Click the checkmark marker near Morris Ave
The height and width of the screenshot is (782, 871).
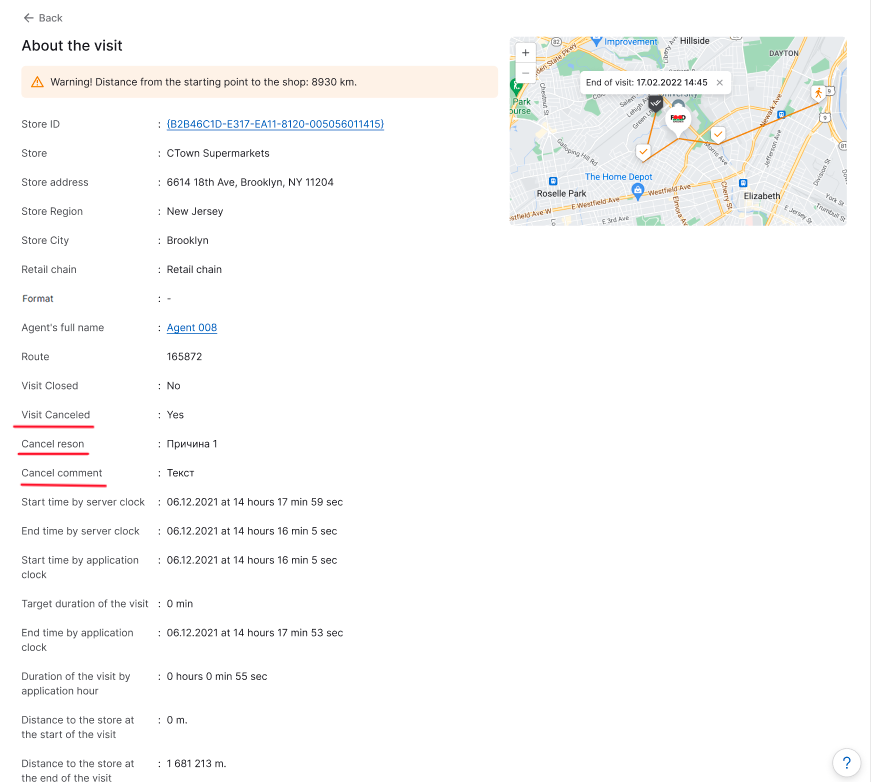[717, 134]
